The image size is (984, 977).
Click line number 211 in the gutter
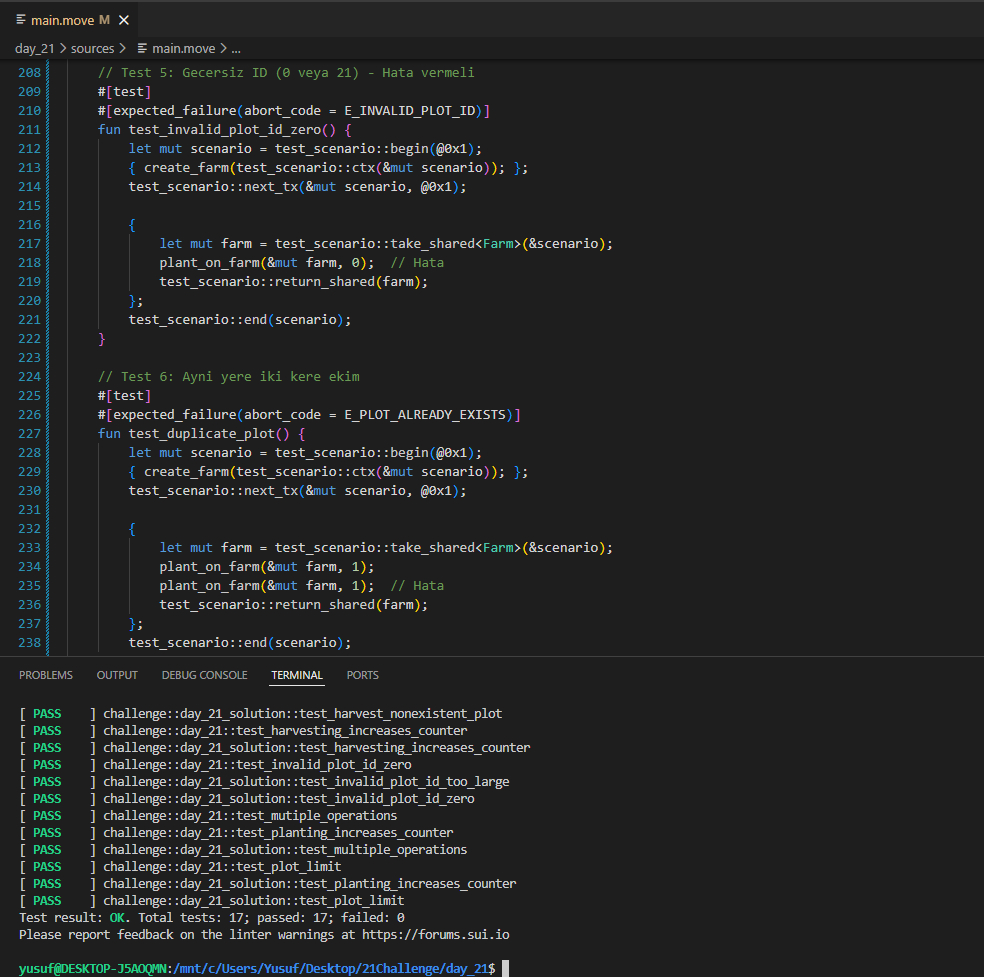[x=29, y=130]
